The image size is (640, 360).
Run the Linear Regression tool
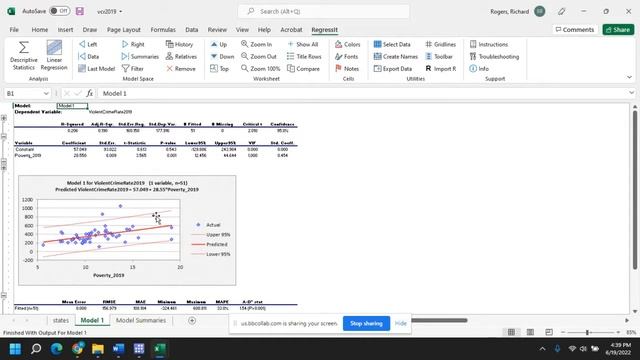(54, 56)
